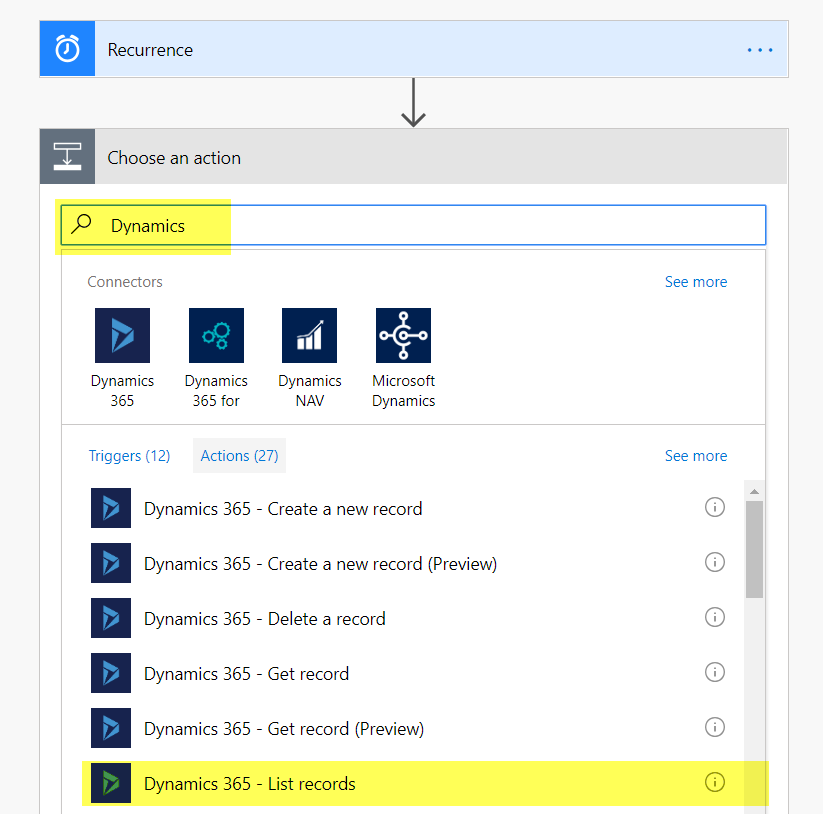
Task: Select the Dynamics NAV connector icon
Action: pos(309,335)
